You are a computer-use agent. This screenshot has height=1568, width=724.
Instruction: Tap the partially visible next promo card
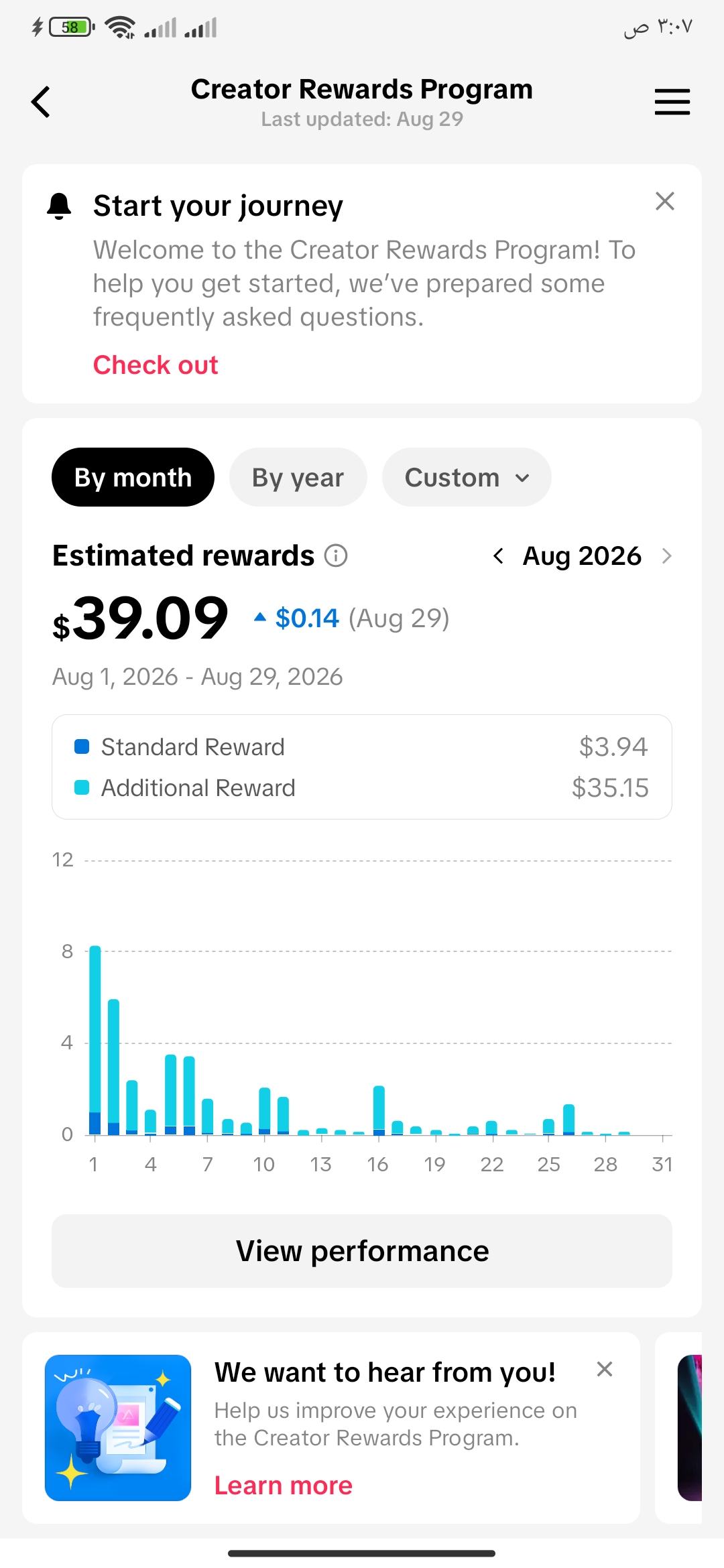point(679,1428)
